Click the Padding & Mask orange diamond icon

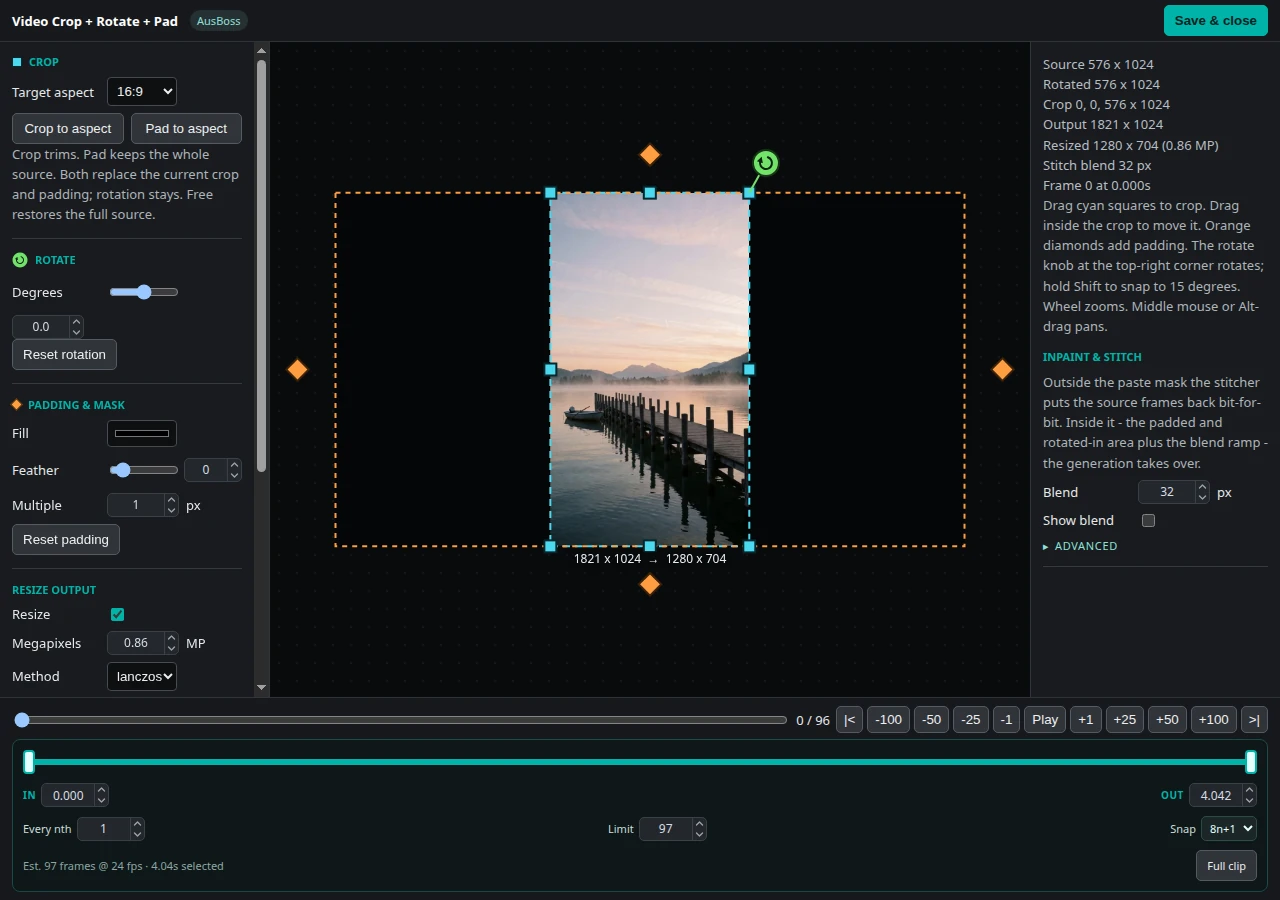(x=16, y=405)
